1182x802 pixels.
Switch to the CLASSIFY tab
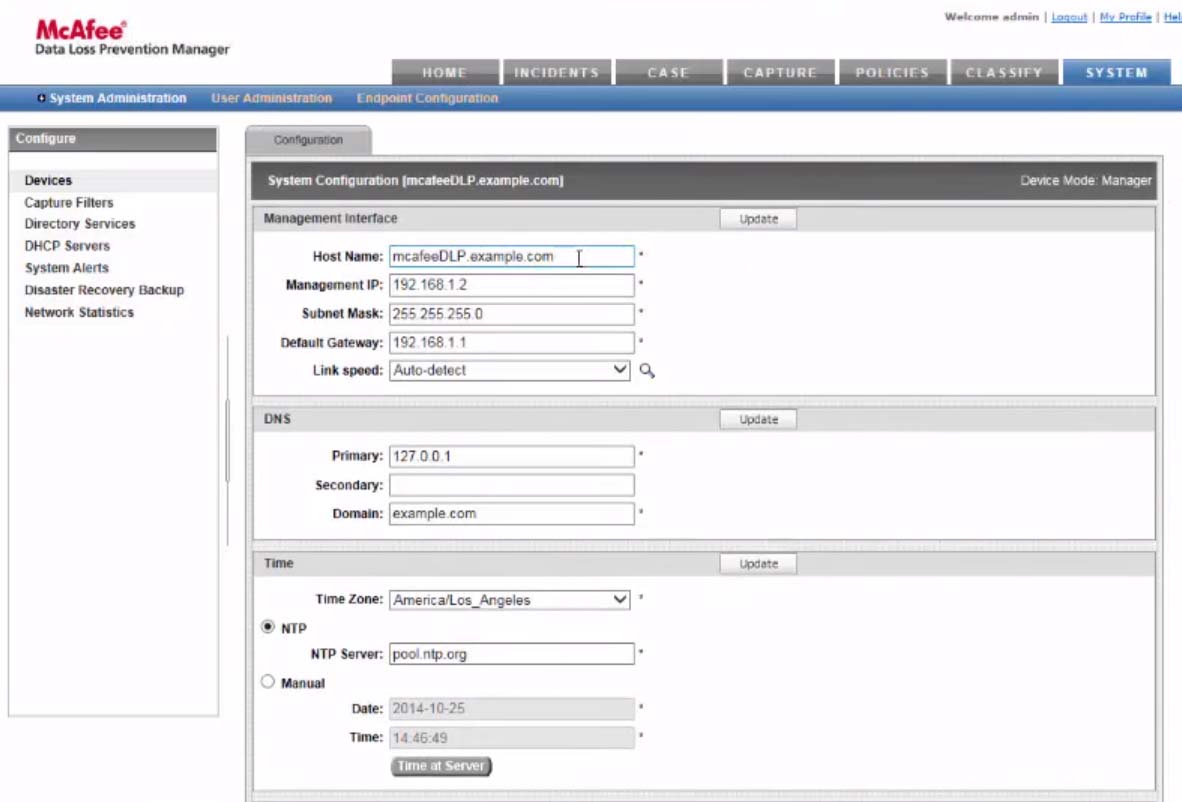point(1004,72)
